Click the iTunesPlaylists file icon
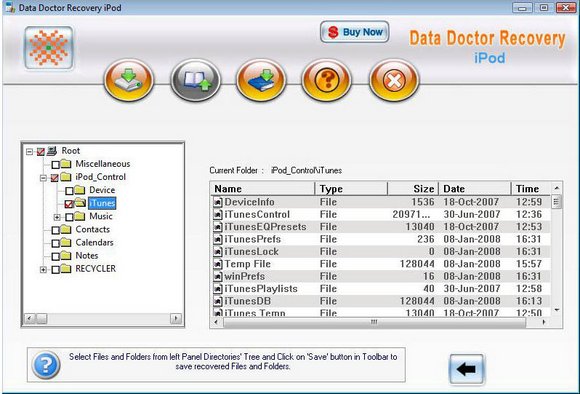This screenshot has width=580, height=394. click(218, 289)
